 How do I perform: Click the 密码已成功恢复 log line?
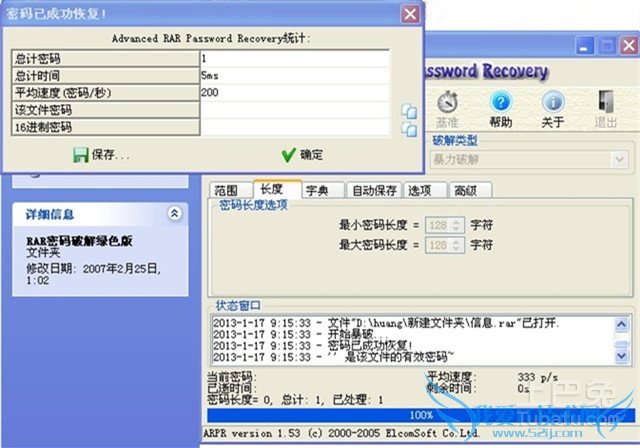pos(313,346)
